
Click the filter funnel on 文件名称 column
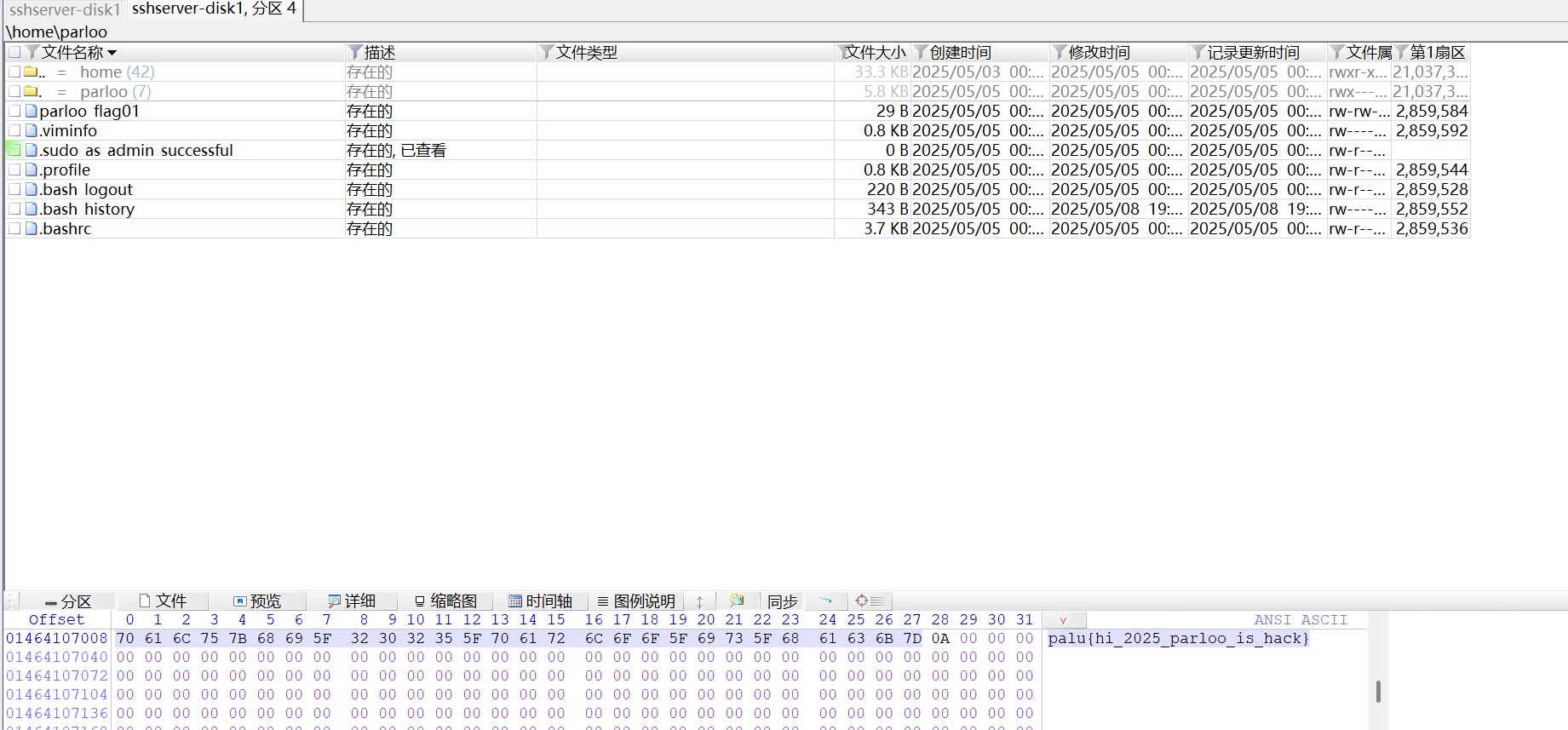(x=32, y=53)
